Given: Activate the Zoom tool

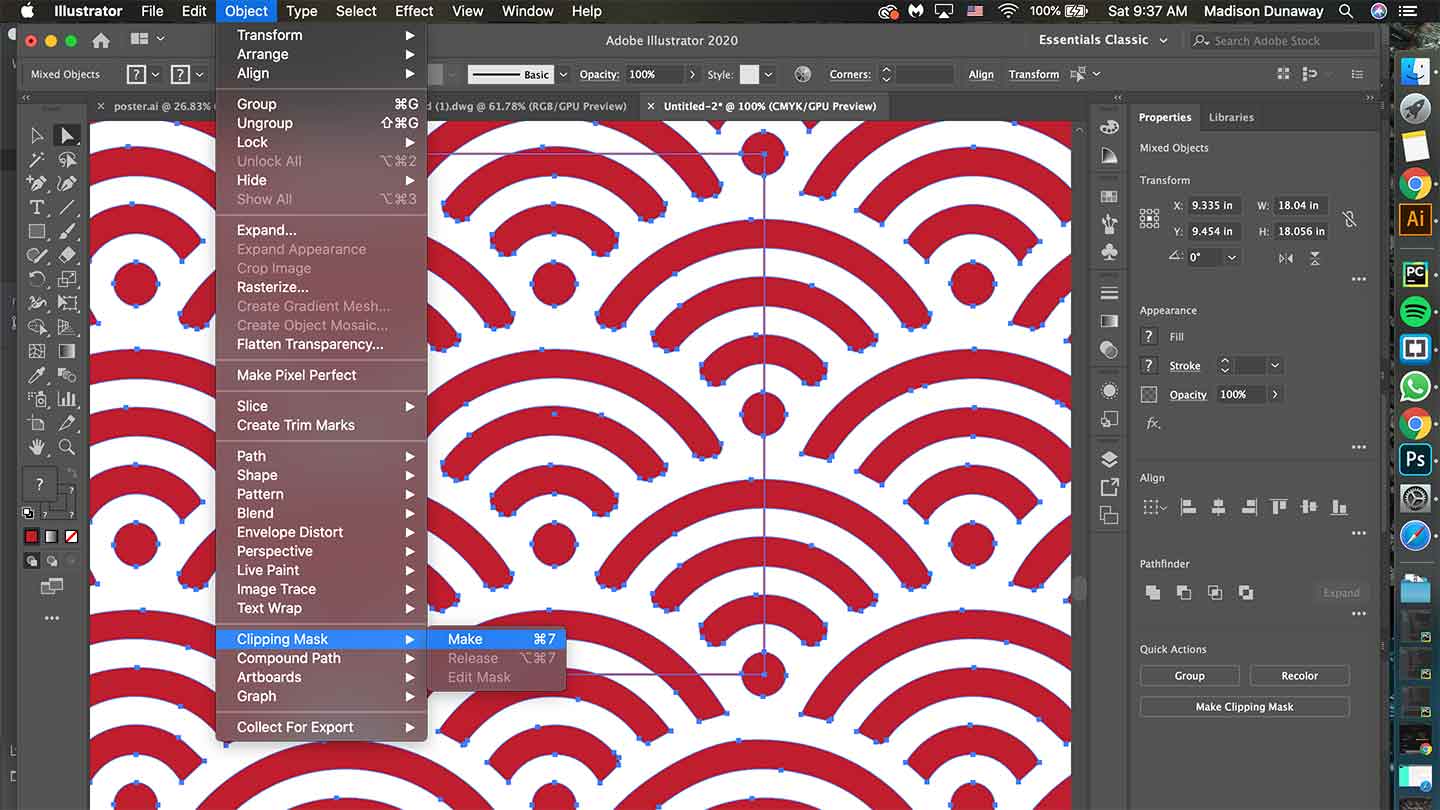Looking at the screenshot, I should click(67, 447).
